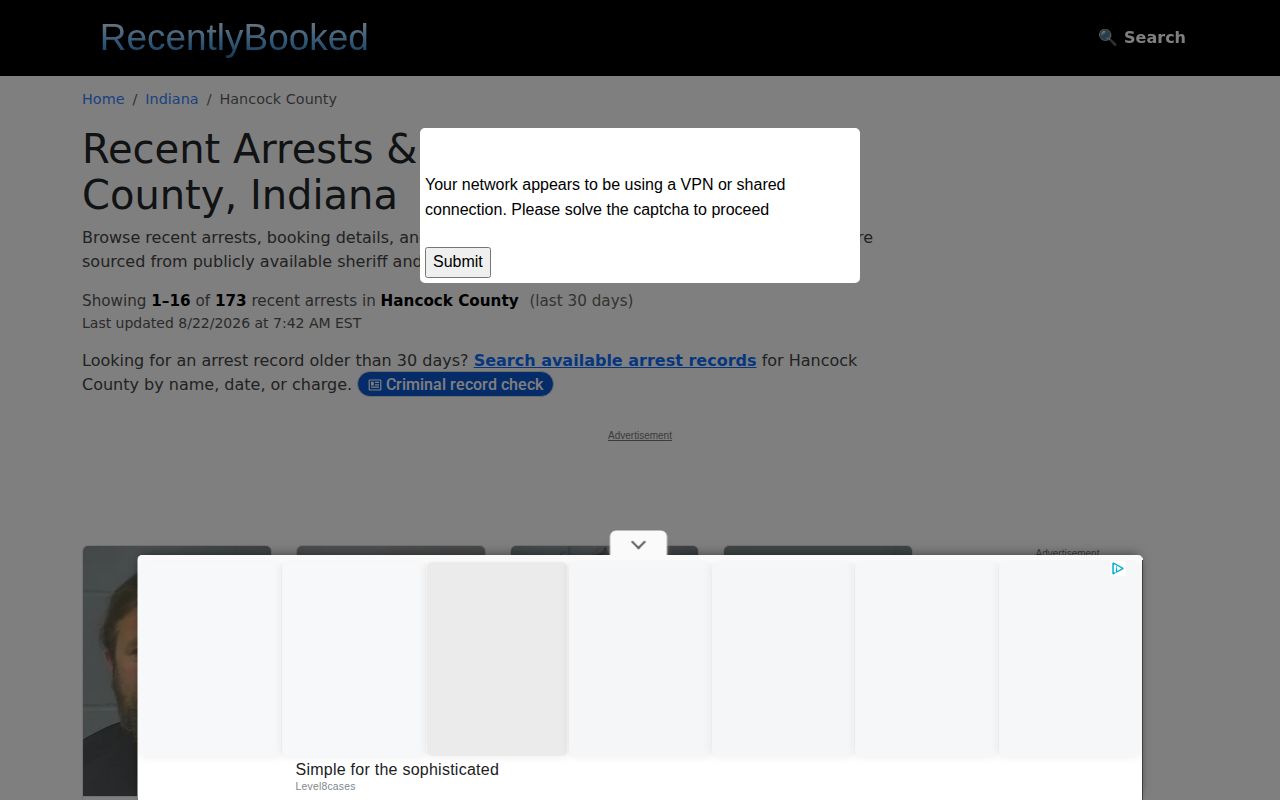Open the Criminal record check badge
This screenshot has height=800, width=1280.
click(455, 385)
